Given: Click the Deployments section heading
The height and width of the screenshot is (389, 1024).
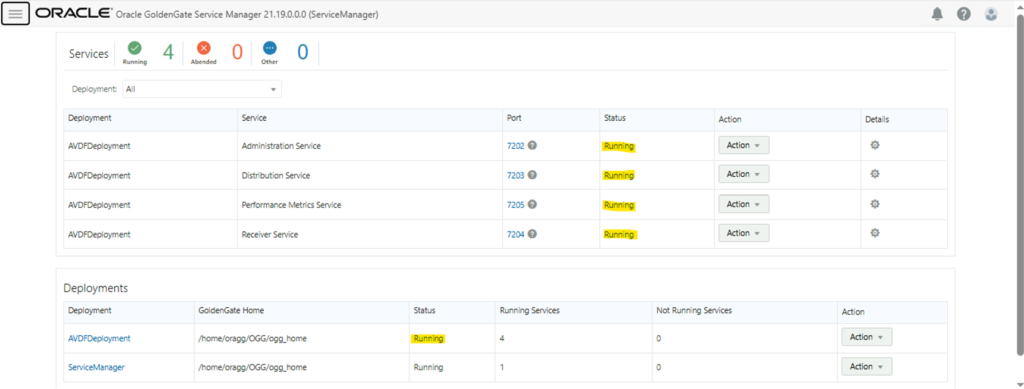Looking at the screenshot, I should pyautogui.click(x=95, y=288).
